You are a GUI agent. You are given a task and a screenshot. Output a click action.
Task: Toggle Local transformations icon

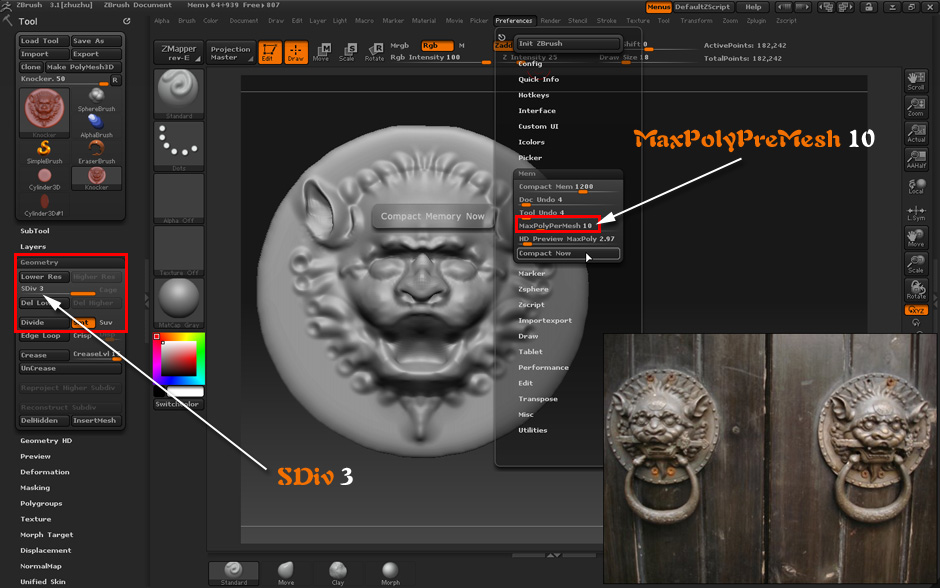(916, 185)
